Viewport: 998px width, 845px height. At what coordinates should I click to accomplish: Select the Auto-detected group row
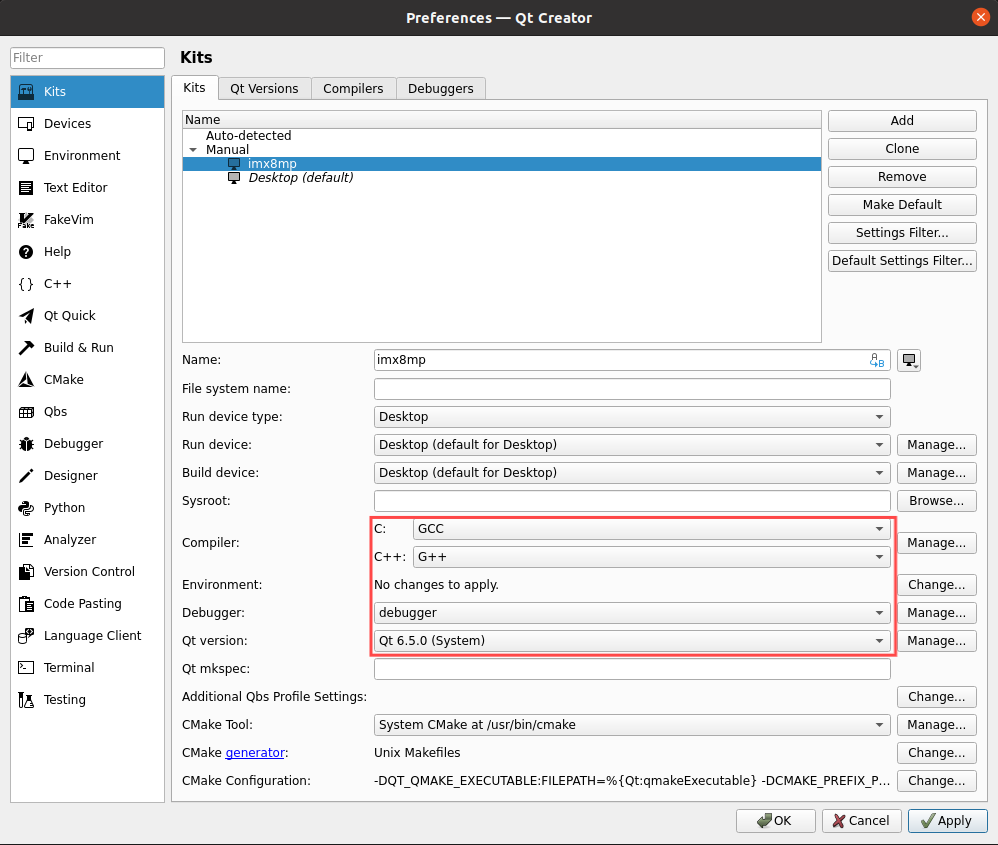point(502,136)
